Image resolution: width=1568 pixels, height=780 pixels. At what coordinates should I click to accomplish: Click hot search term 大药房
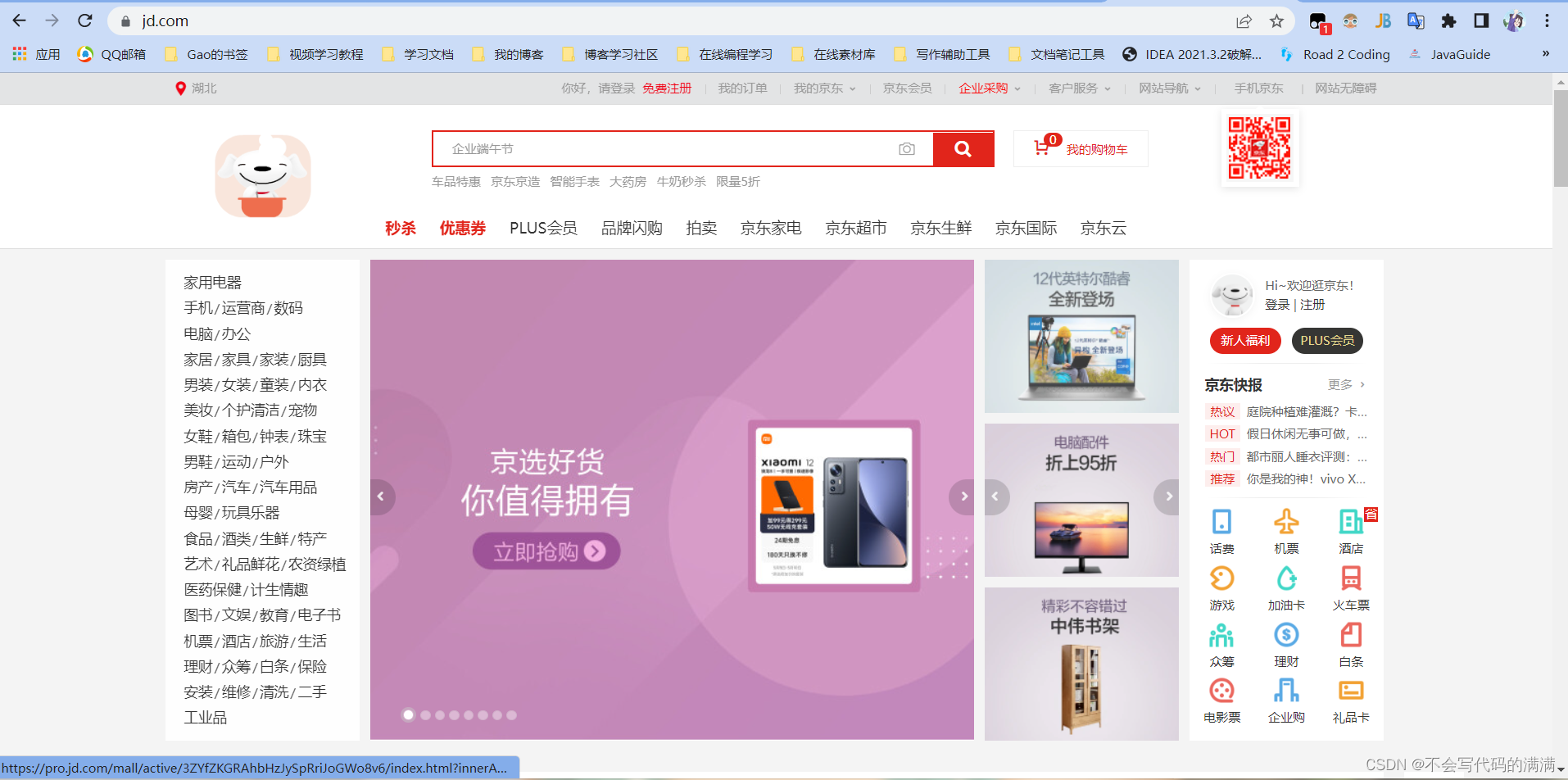point(628,182)
